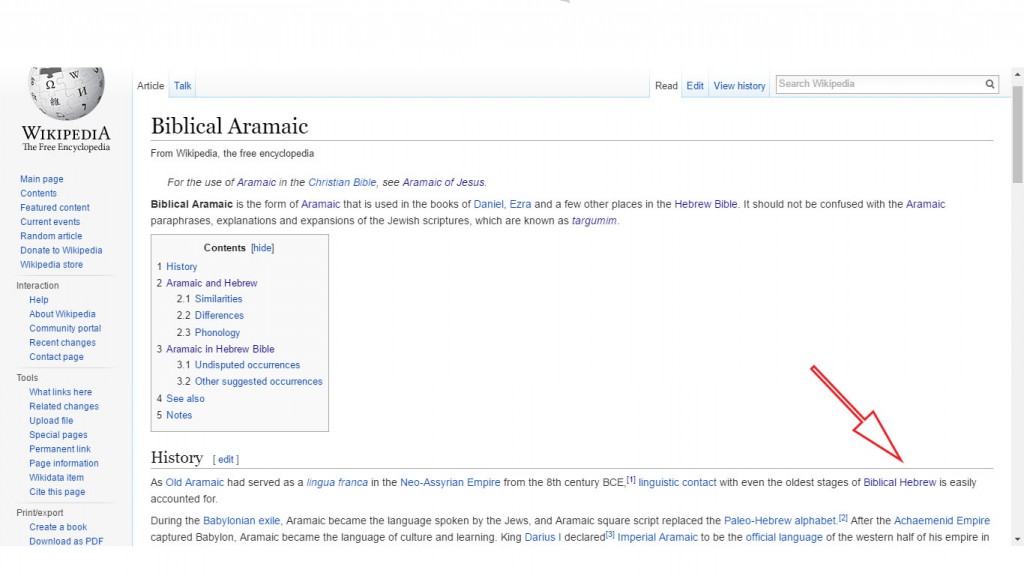Click the scrollbar down arrow
Viewport: 1024px width, 576px height.
1017,539
